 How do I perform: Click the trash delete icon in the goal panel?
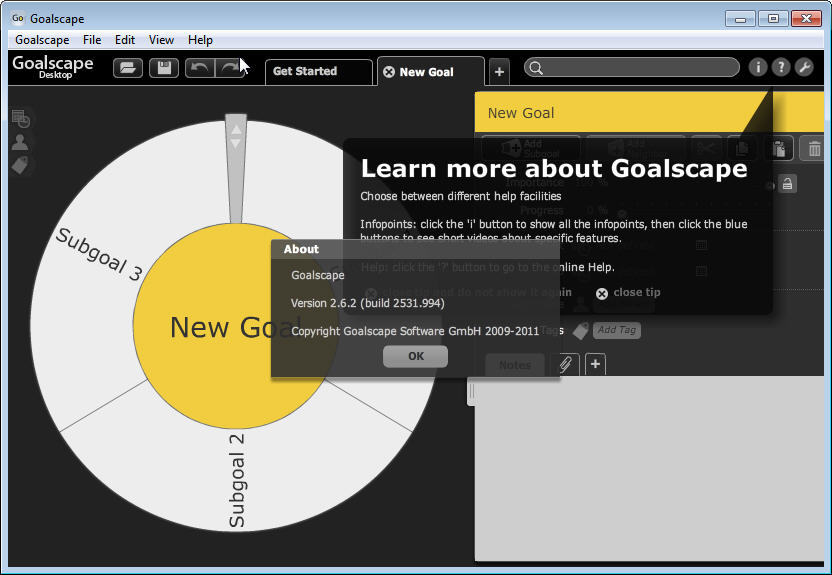[x=814, y=149]
